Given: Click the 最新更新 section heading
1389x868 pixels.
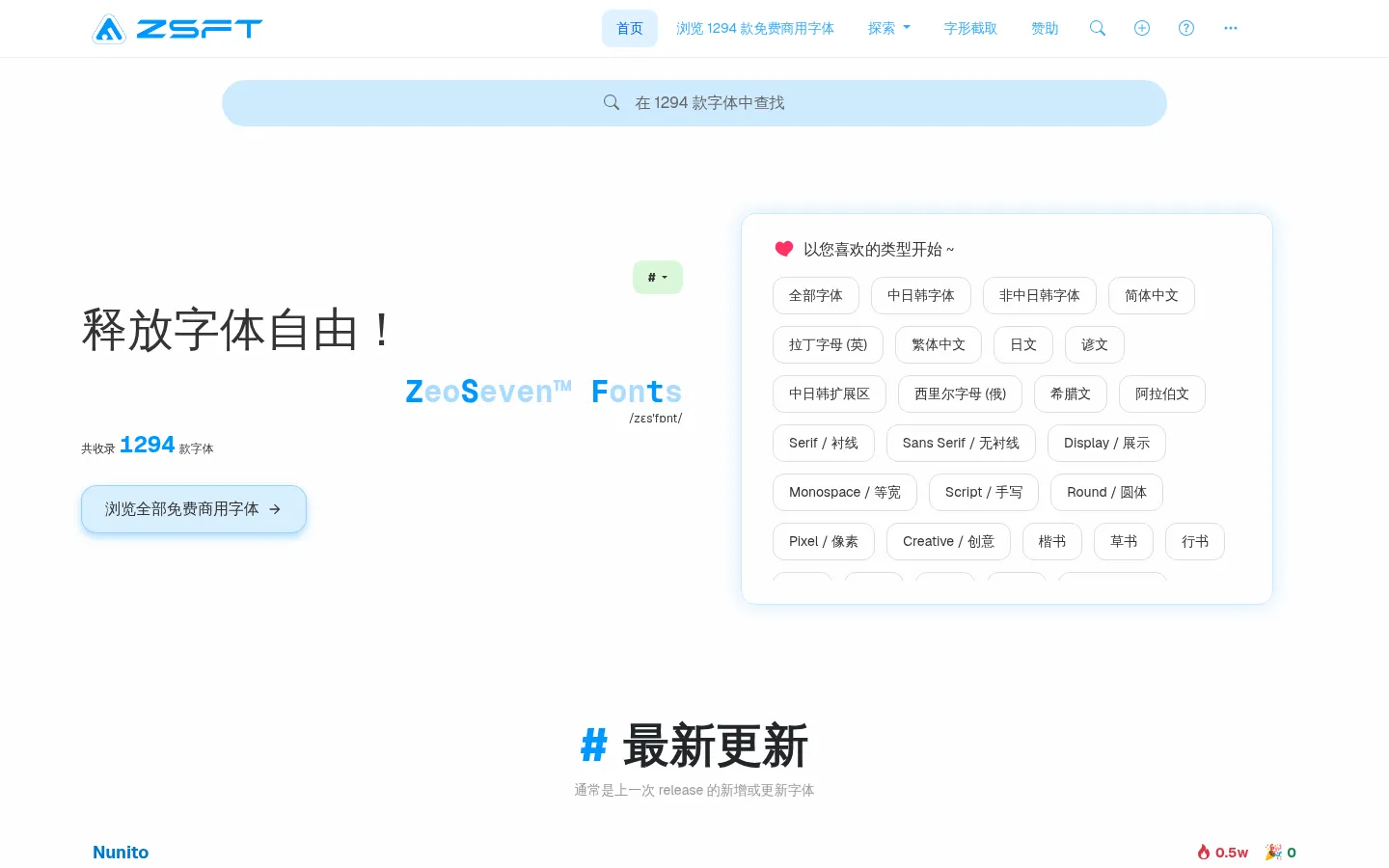Looking at the screenshot, I should pyautogui.click(x=716, y=746).
